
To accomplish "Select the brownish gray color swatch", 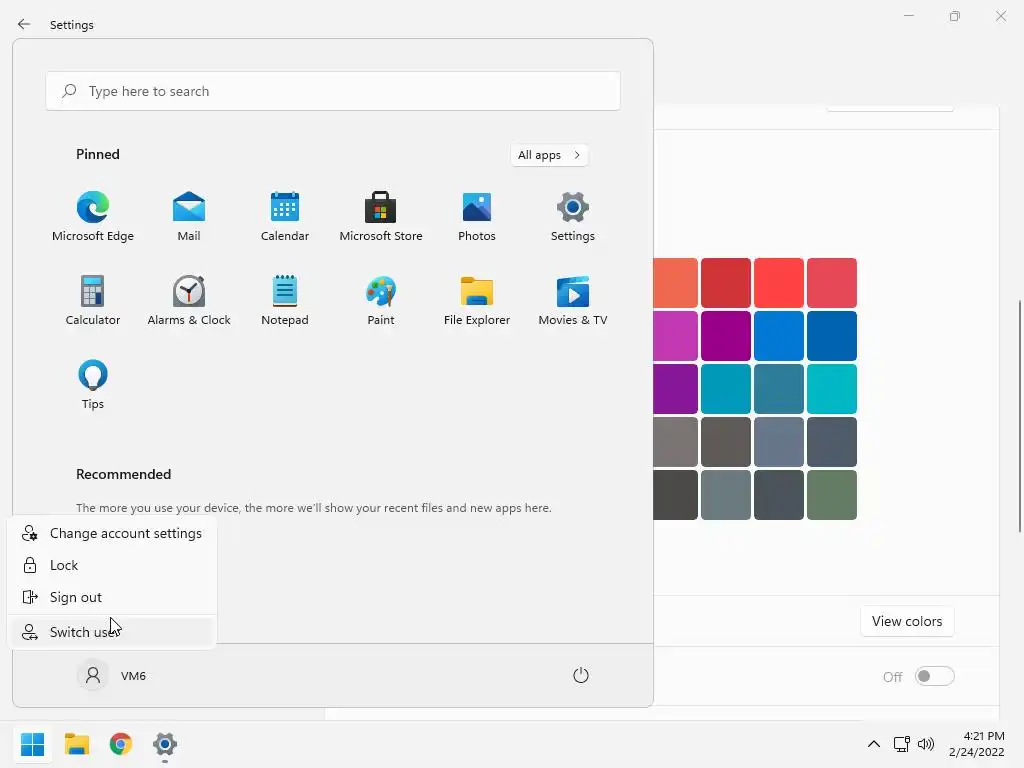I will tap(726, 442).
